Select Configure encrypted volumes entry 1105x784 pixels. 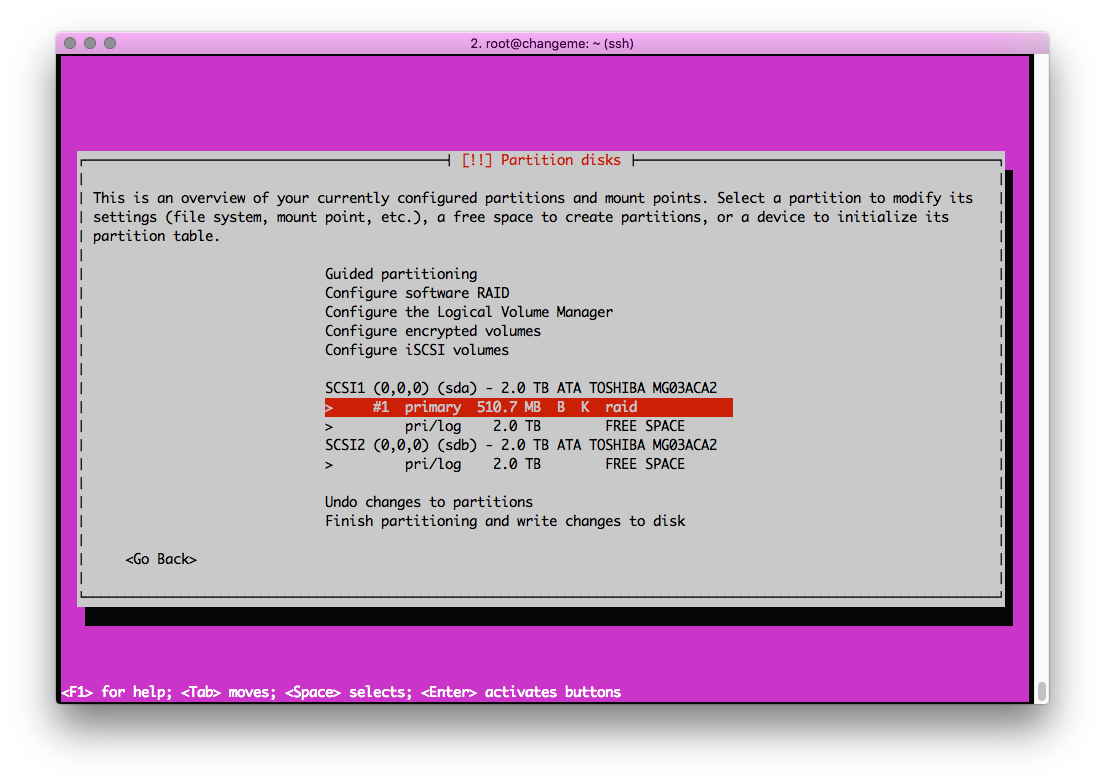click(432, 331)
